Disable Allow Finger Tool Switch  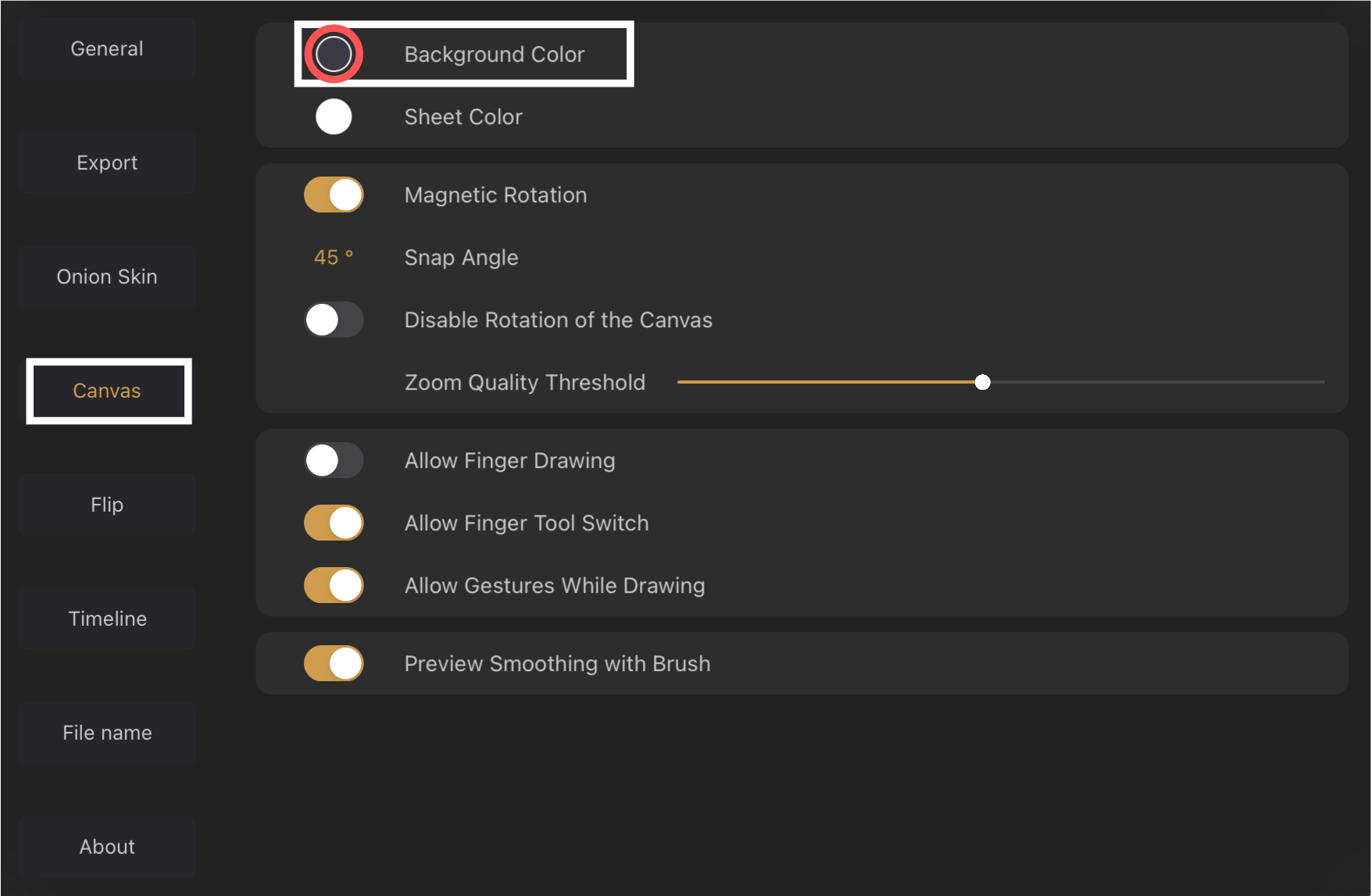(334, 523)
